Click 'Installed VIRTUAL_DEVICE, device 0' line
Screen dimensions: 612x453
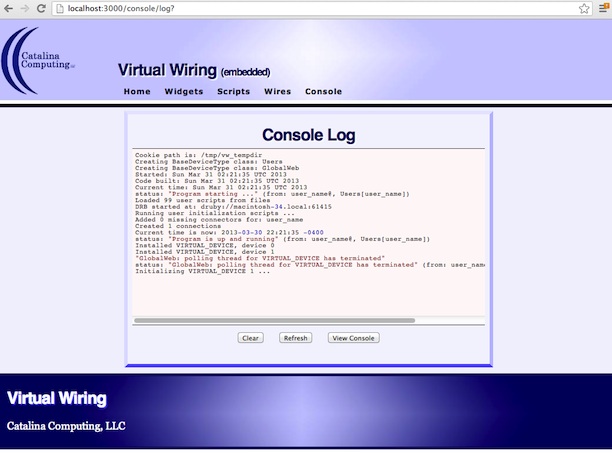point(205,245)
